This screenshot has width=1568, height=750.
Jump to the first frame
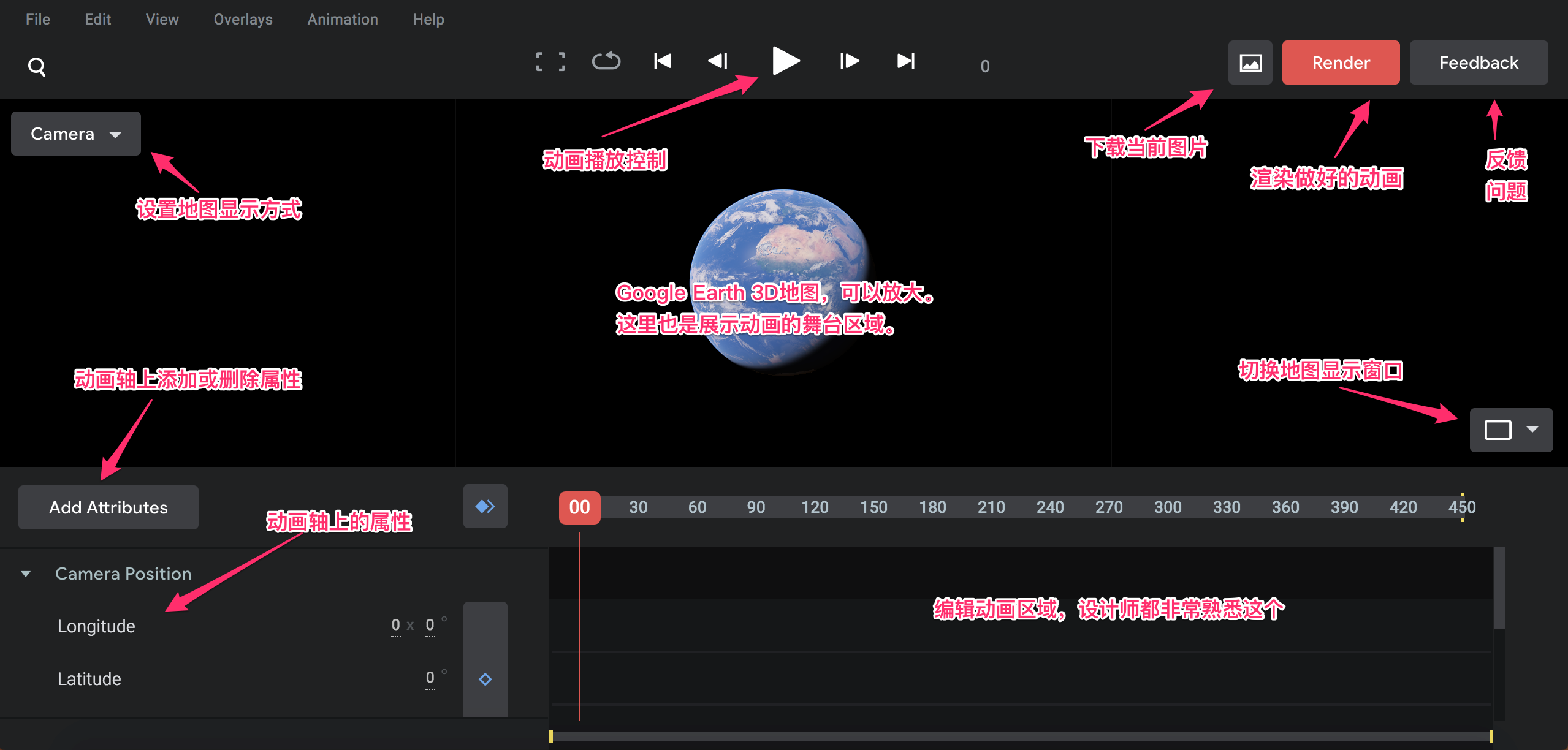pyautogui.click(x=662, y=61)
